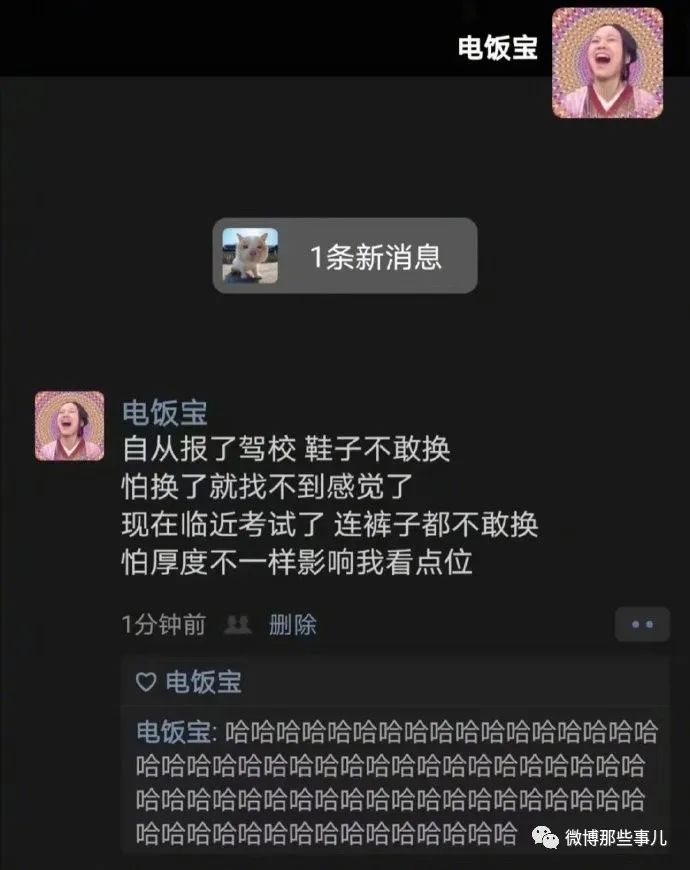The height and width of the screenshot is (870, 690).
Task: Tap the small 电饭宝 avatar beside the post
Action: click(x=69, y=426)
